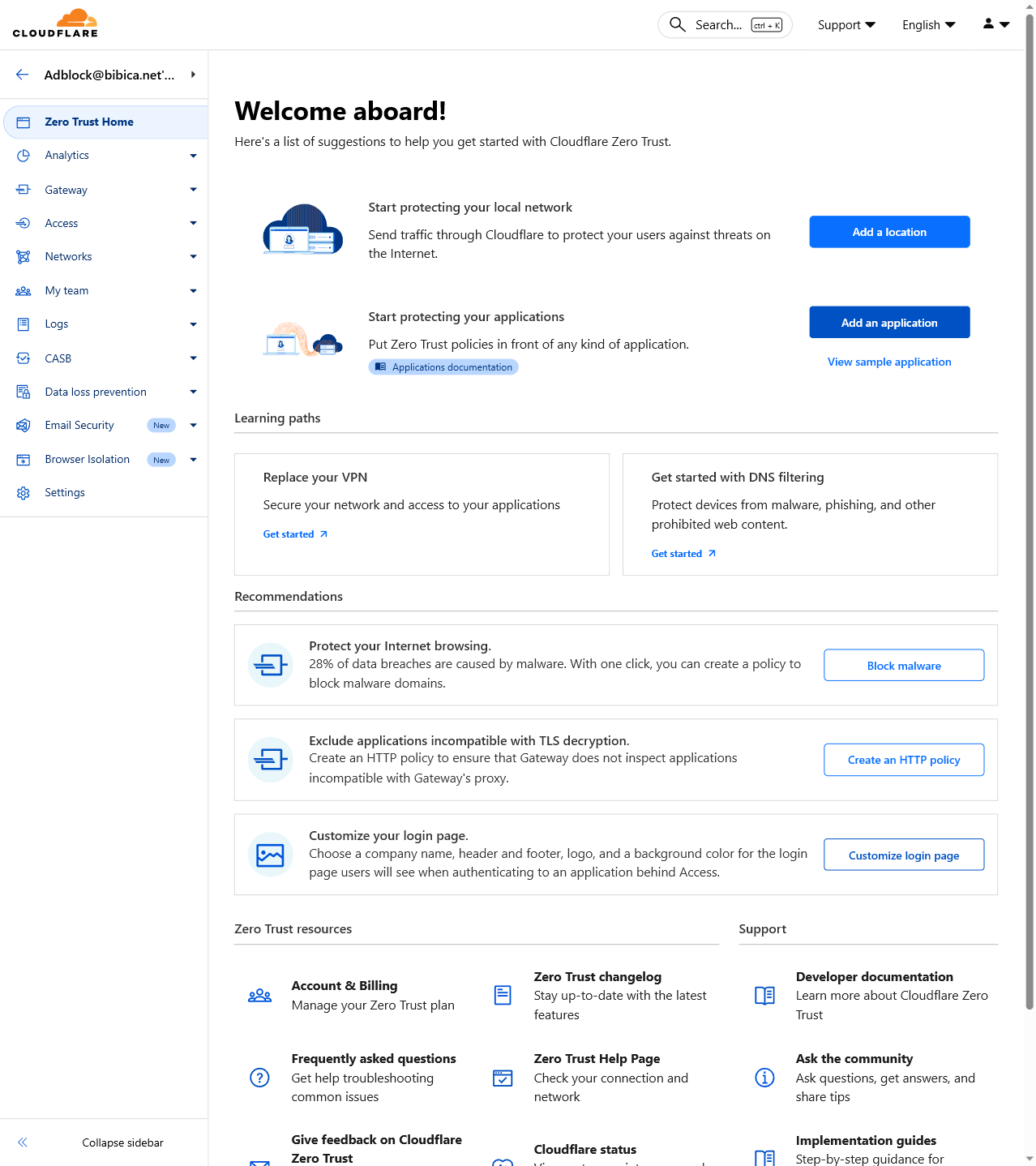Click the Frequently asked questions help icon
The height and width of the screenshot is (1166, 1036).
(259, 1078)
